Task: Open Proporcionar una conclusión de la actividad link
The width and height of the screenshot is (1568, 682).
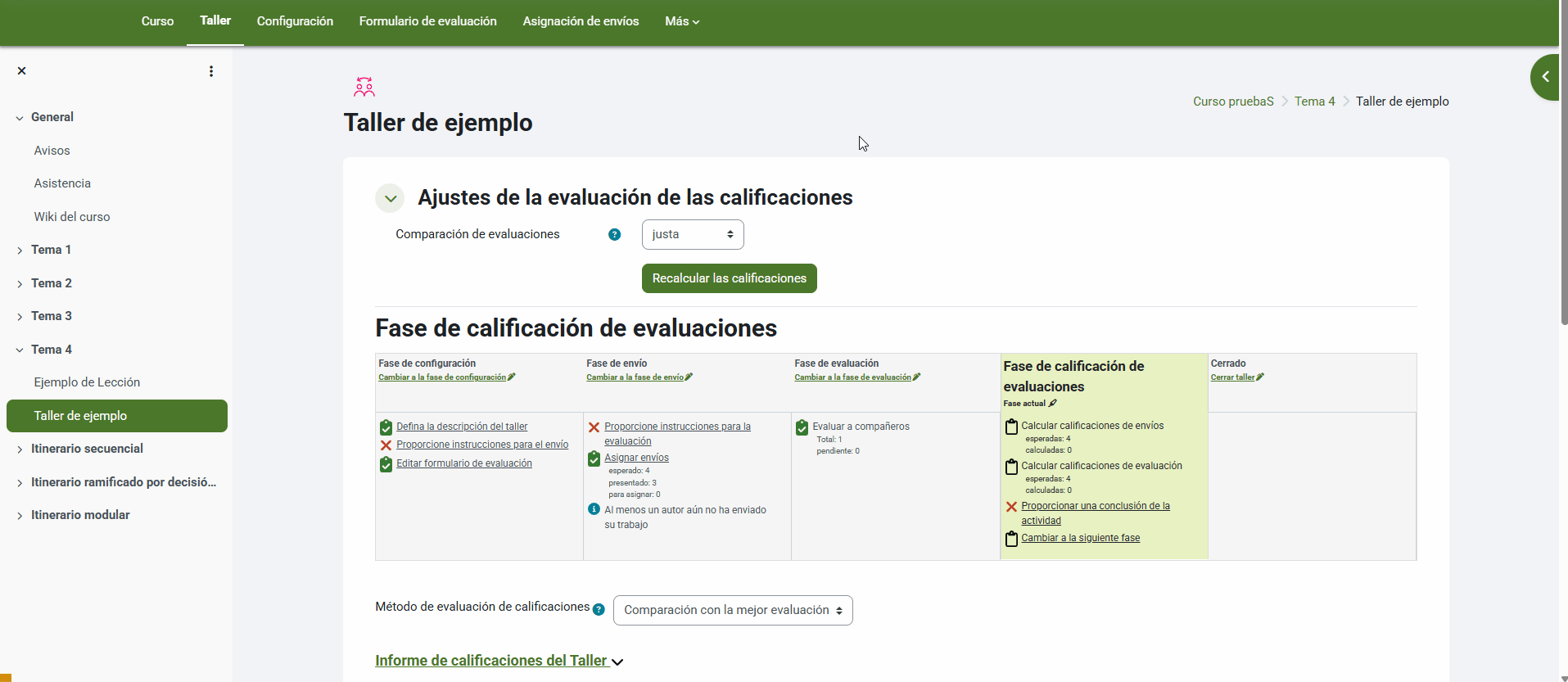Action: click(x=1096, y=513)
